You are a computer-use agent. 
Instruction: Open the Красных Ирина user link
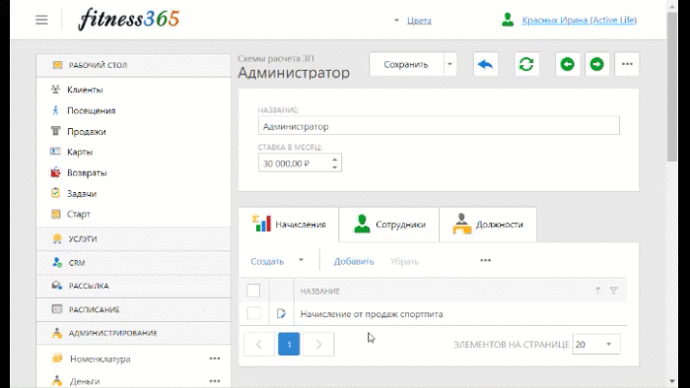pos(579,20)
